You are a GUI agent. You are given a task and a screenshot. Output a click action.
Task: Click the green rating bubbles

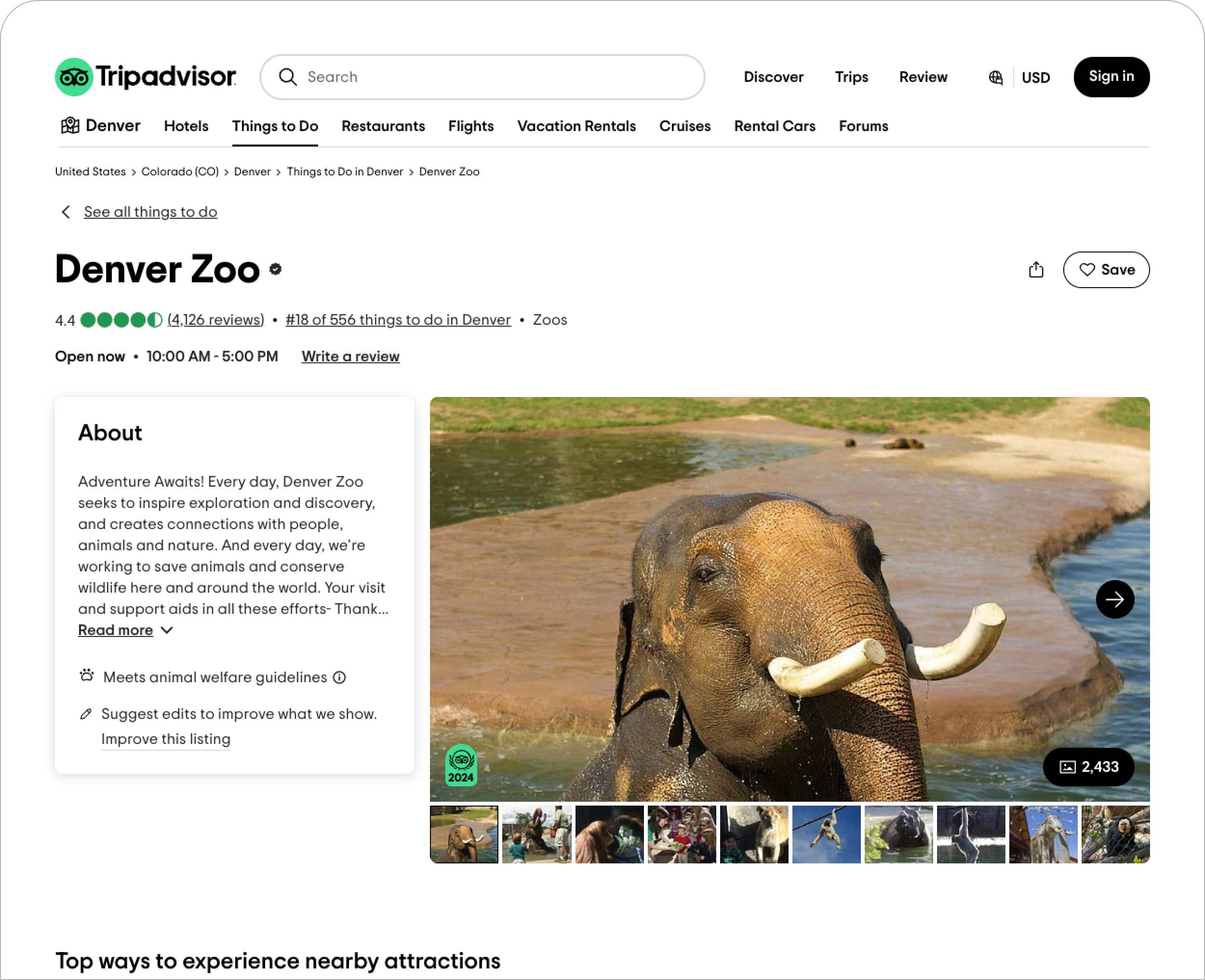(x=121, y=320)
